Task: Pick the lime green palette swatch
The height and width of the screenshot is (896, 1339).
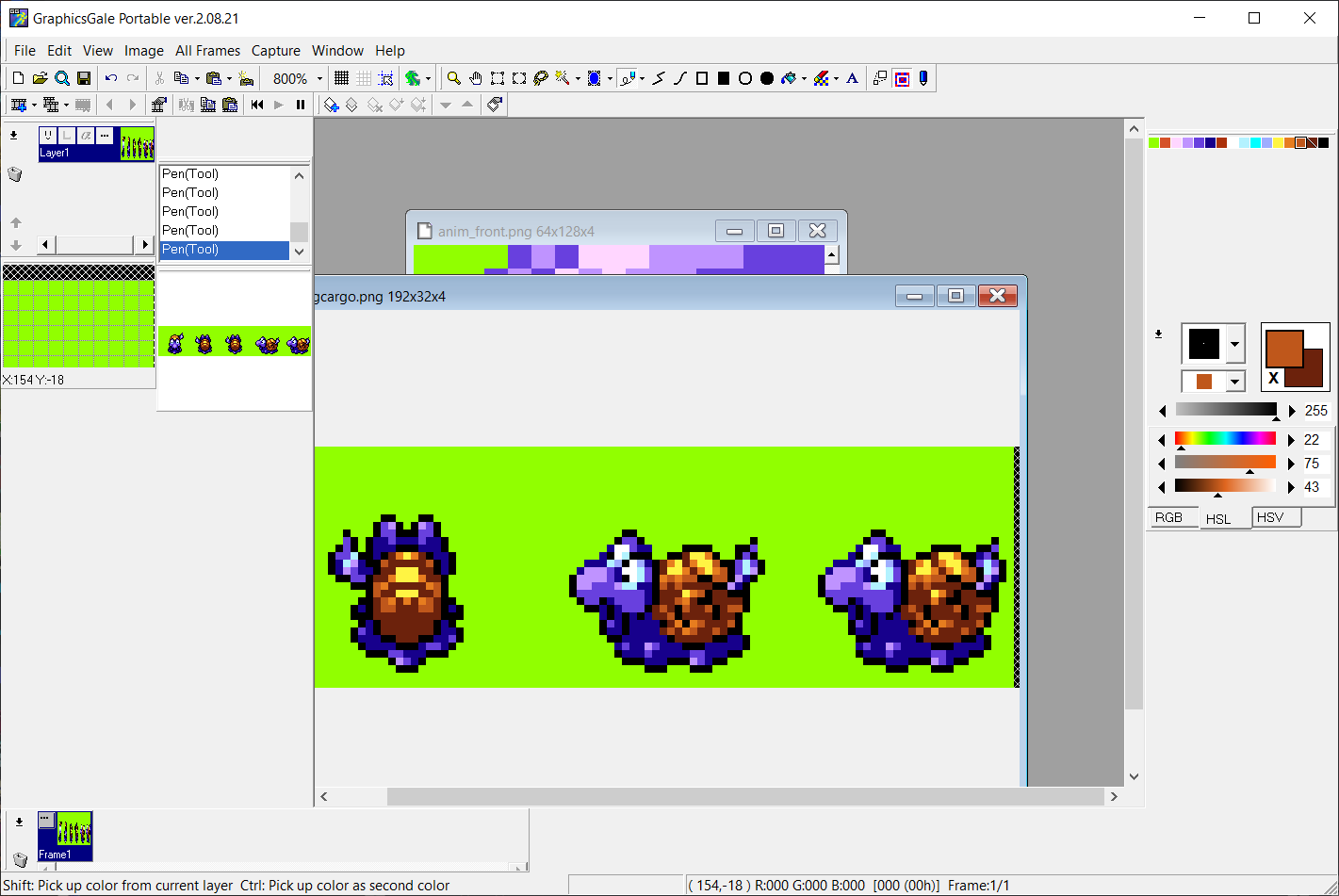Action: (x=1153, y=143)
